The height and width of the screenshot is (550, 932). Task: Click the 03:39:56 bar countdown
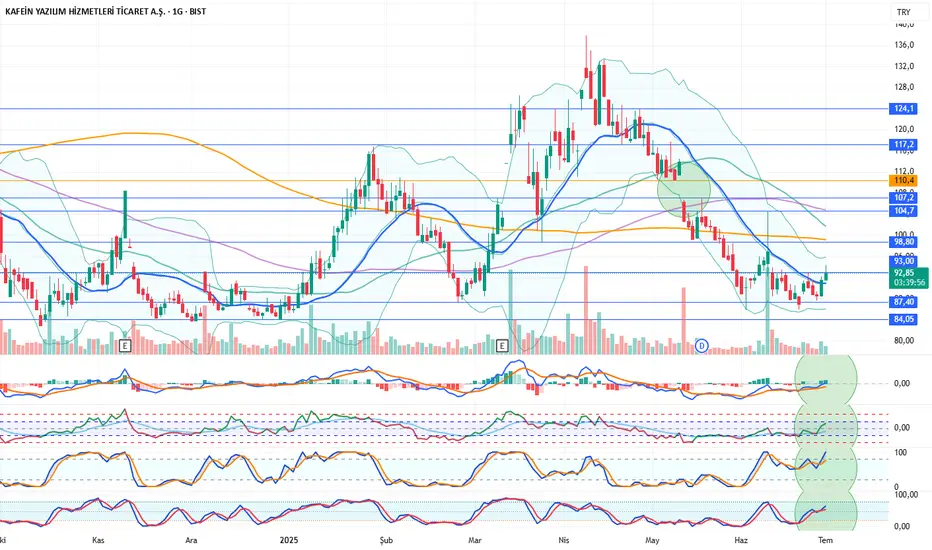click(x=909, y=283)
